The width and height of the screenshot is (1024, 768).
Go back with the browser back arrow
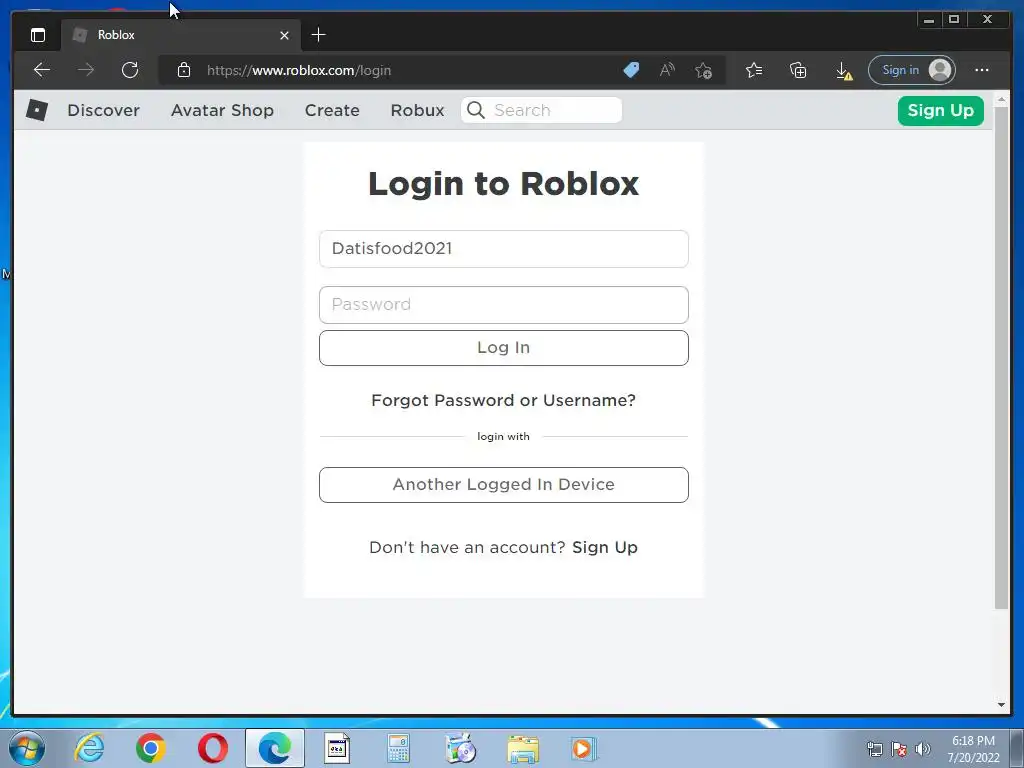click(x=42, y=70)
